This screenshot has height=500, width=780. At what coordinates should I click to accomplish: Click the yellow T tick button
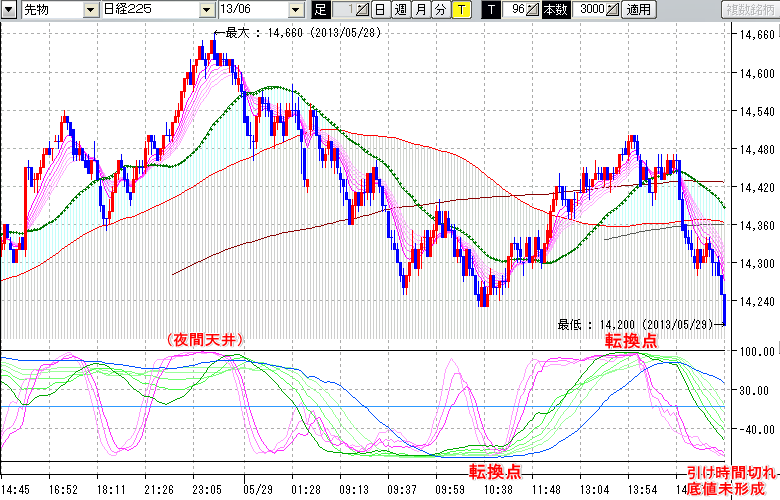coord(461,10)
